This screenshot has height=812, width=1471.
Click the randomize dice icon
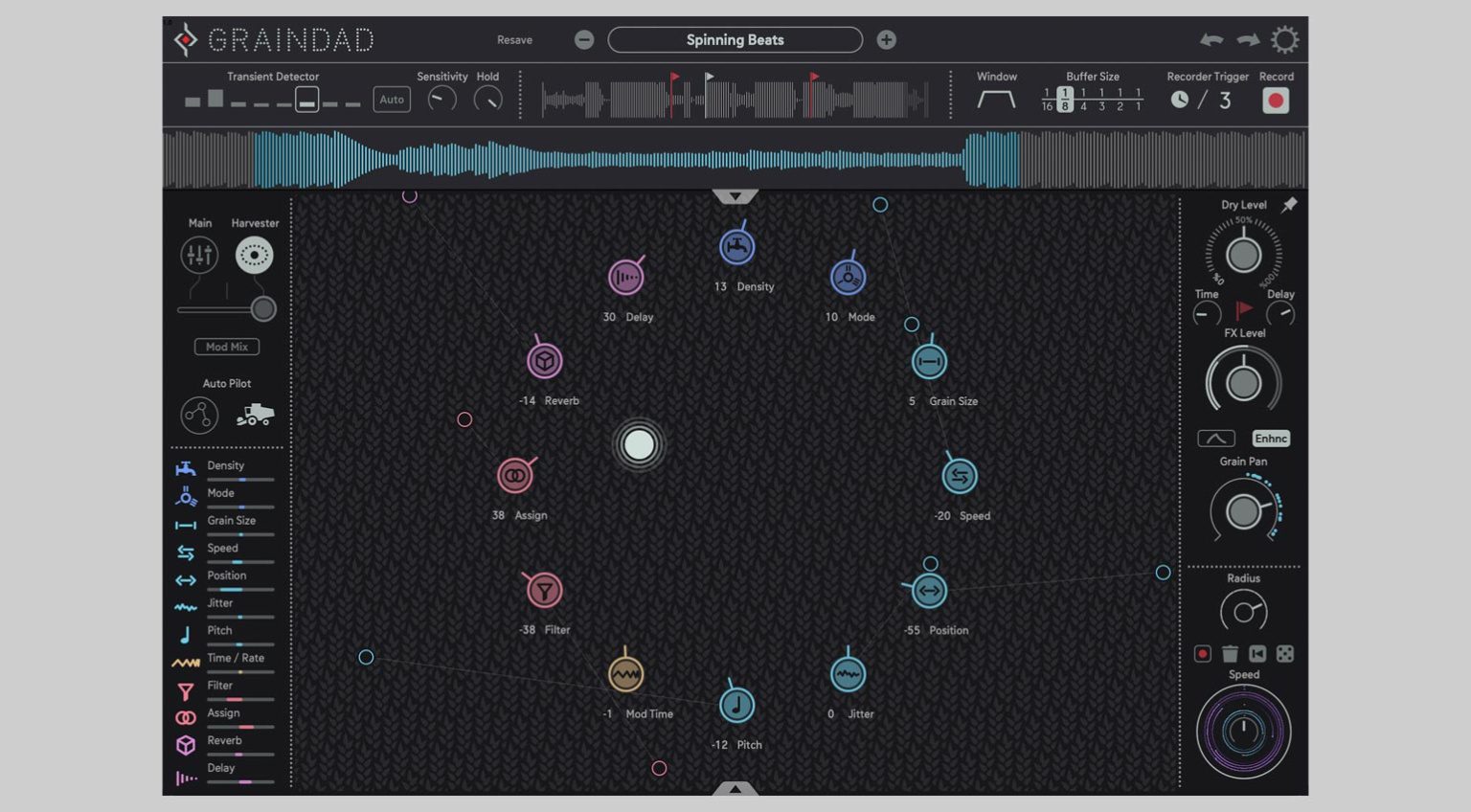tap(1285, 654)
